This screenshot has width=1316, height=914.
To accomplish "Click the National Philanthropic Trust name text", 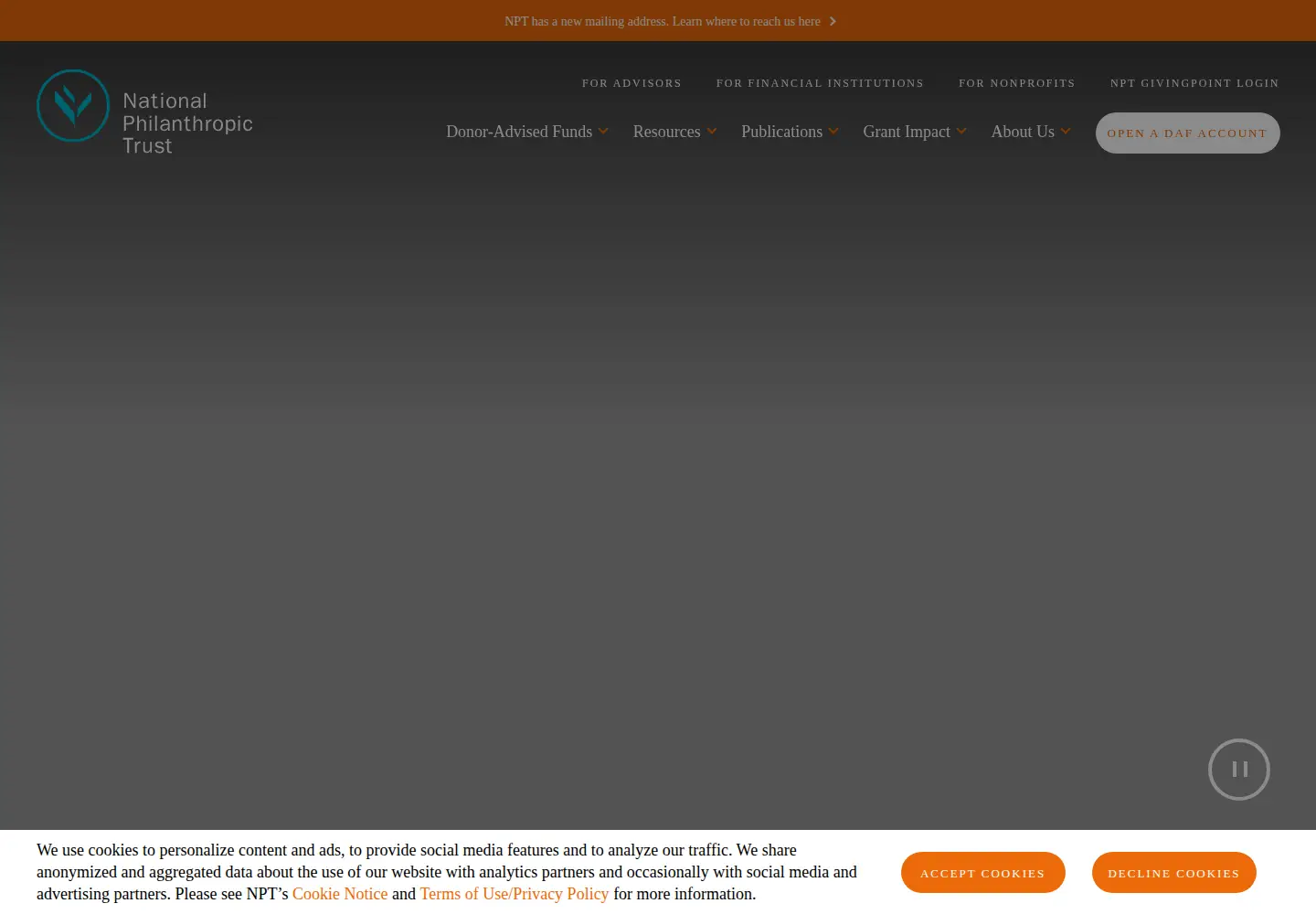I will (188, 123).
